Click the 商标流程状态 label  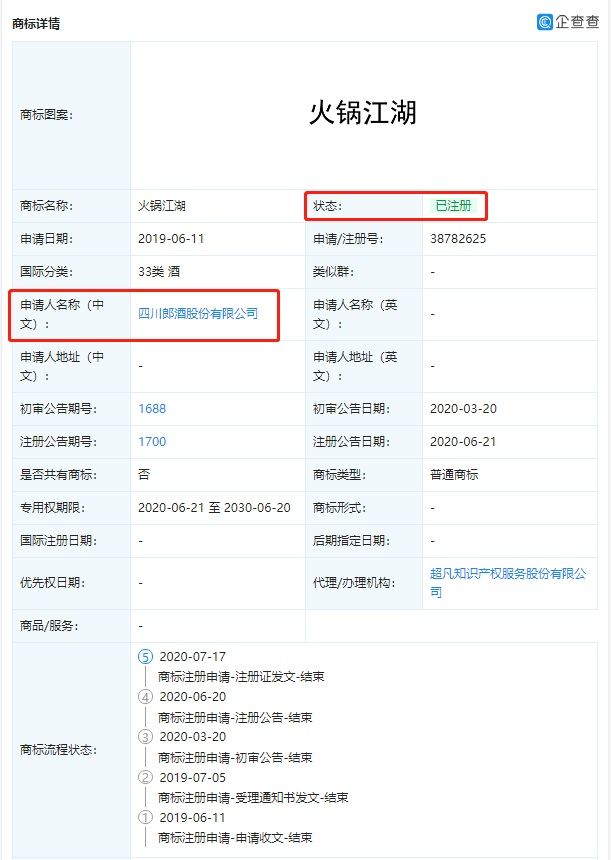point(59,750)
